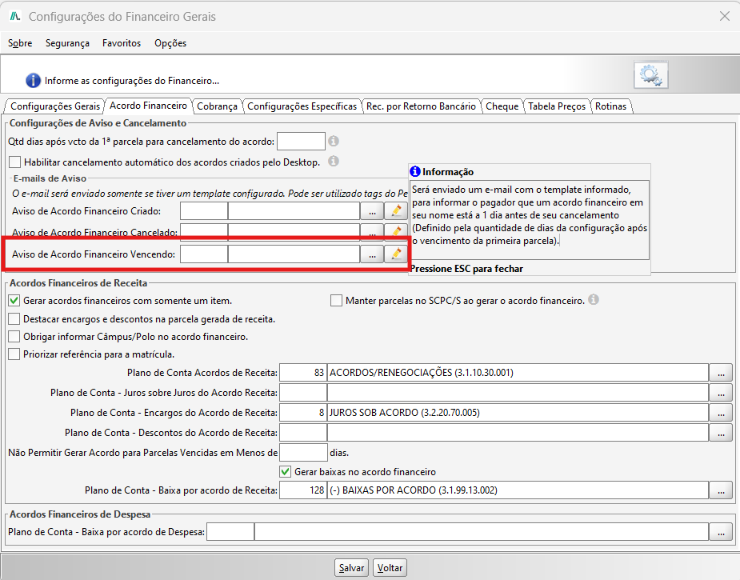Open Configurações Específicas tab
740x580 pixels.
click(x=302, y=106)
